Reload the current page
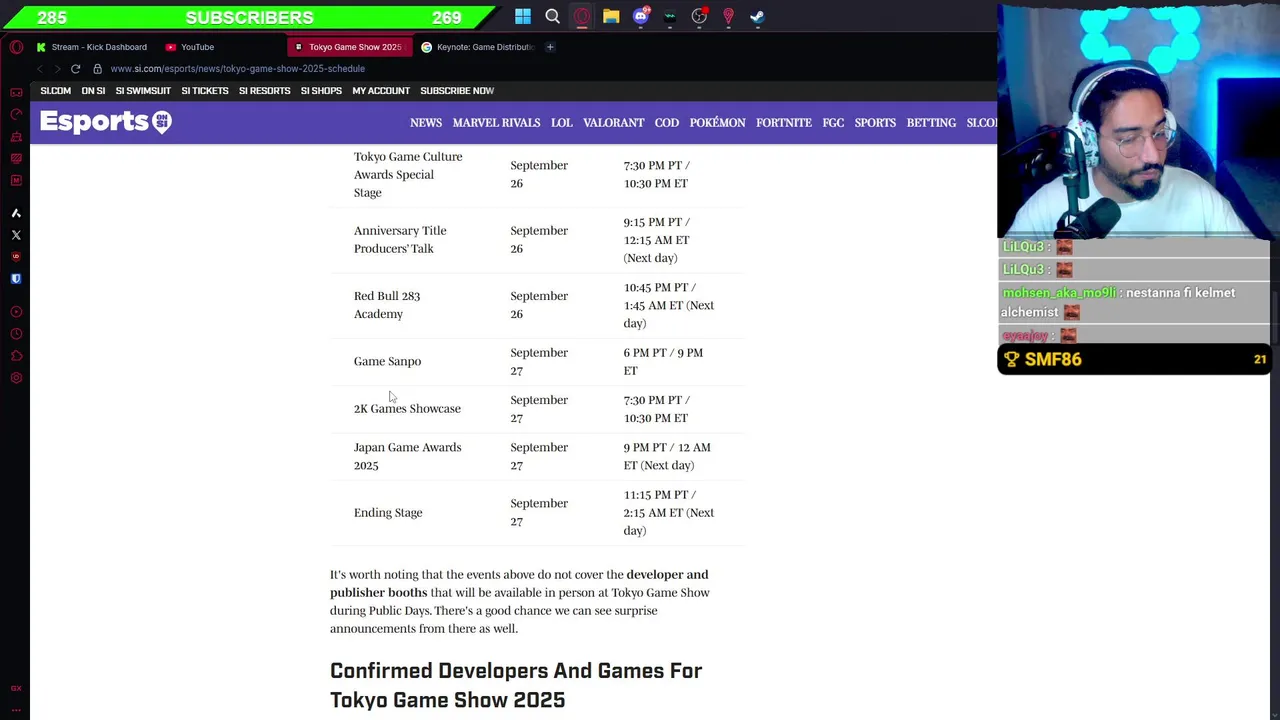1280x720 pixels. point(75,69)
